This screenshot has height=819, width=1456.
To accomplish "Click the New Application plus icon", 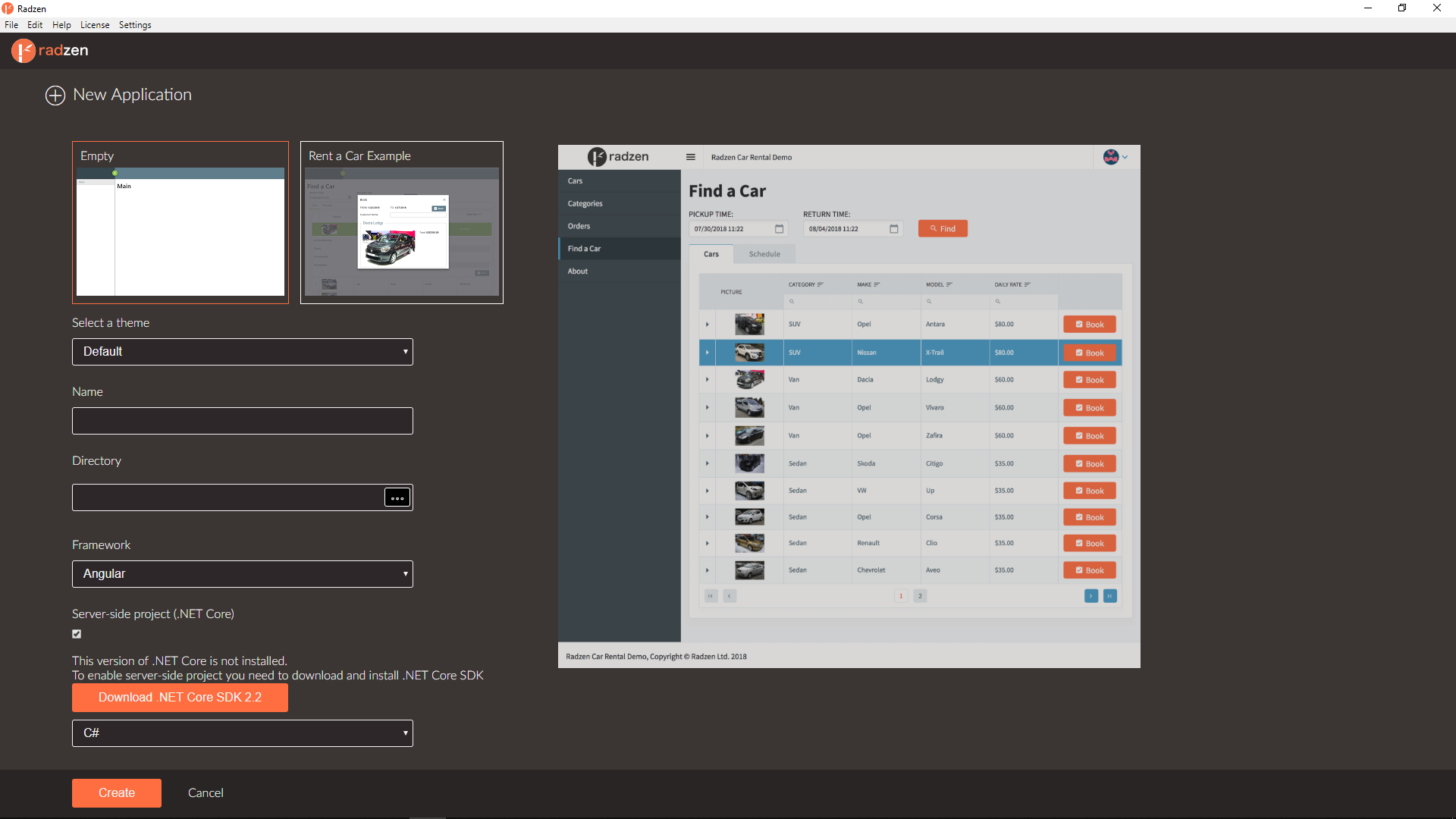I will [55, 96].
